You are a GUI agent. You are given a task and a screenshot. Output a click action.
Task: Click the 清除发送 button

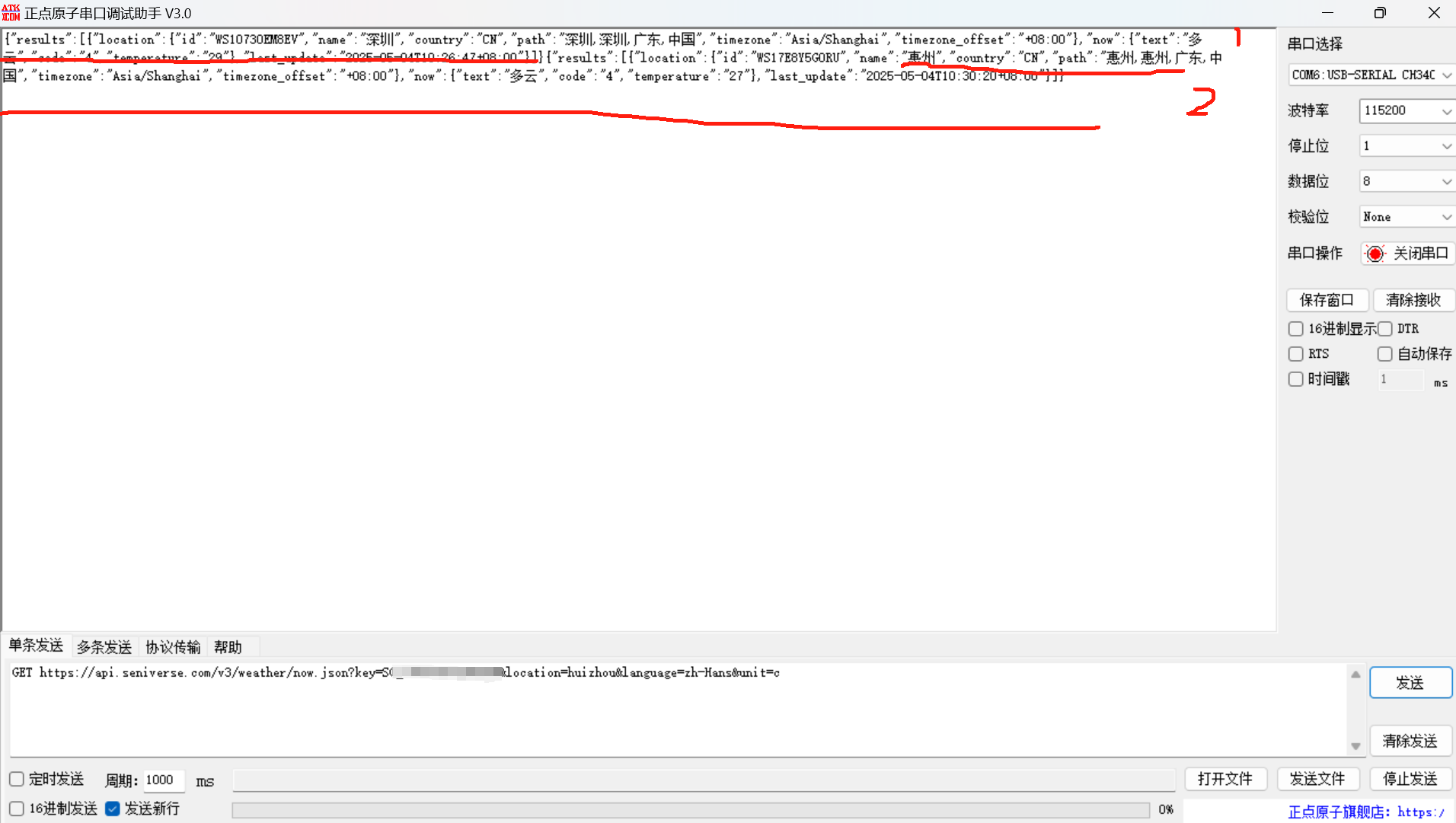(1410, 741)
